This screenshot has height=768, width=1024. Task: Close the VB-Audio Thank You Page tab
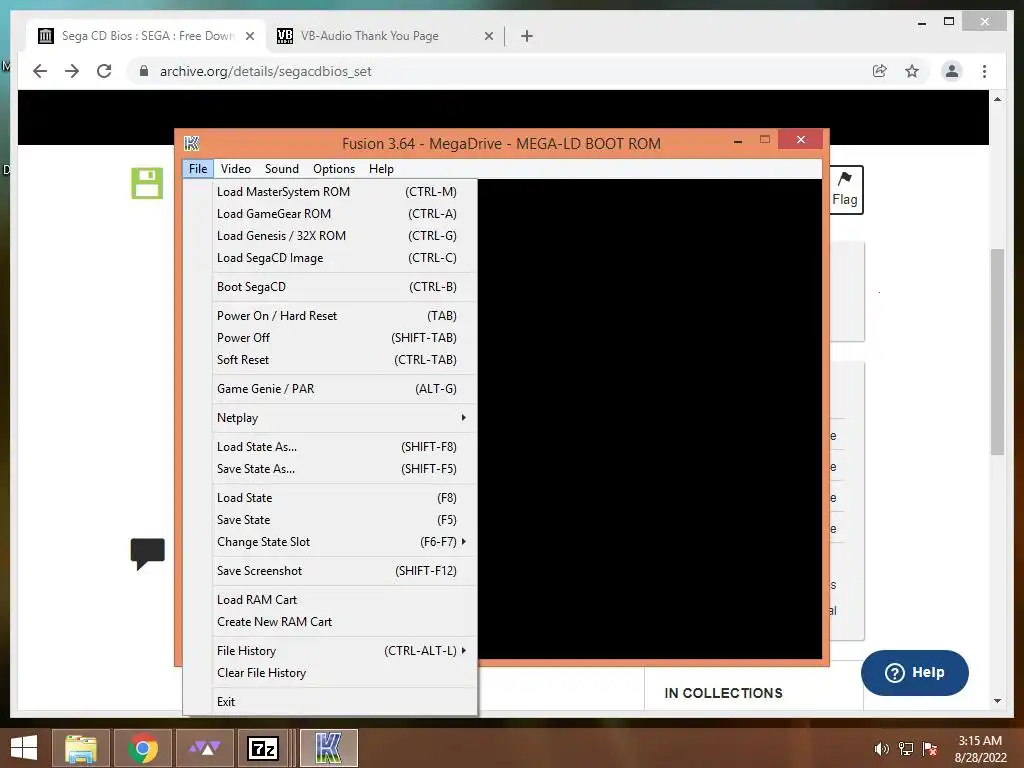coord(488,36)
